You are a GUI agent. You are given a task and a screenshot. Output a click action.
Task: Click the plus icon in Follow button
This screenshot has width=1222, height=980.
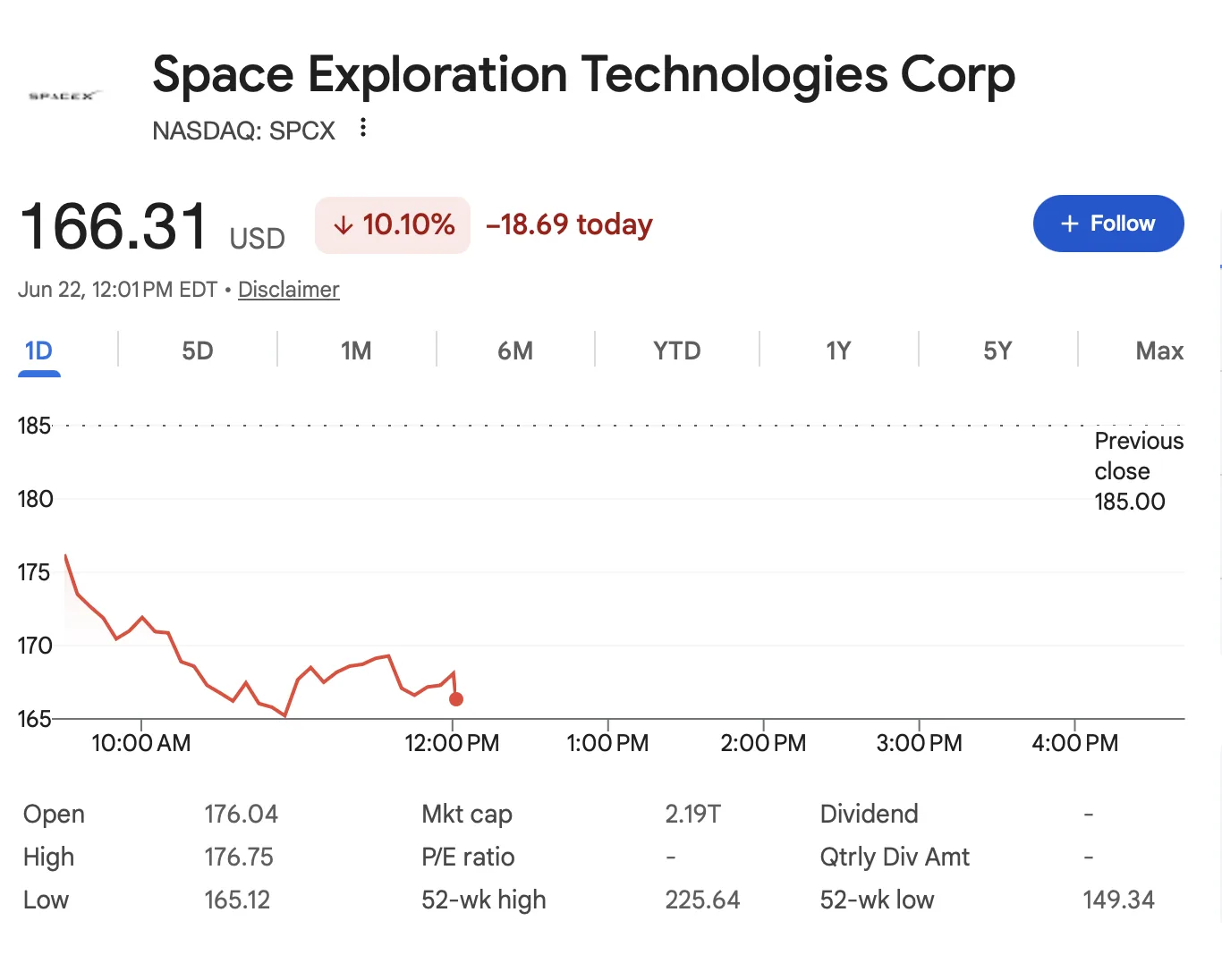click(1070, 224)
